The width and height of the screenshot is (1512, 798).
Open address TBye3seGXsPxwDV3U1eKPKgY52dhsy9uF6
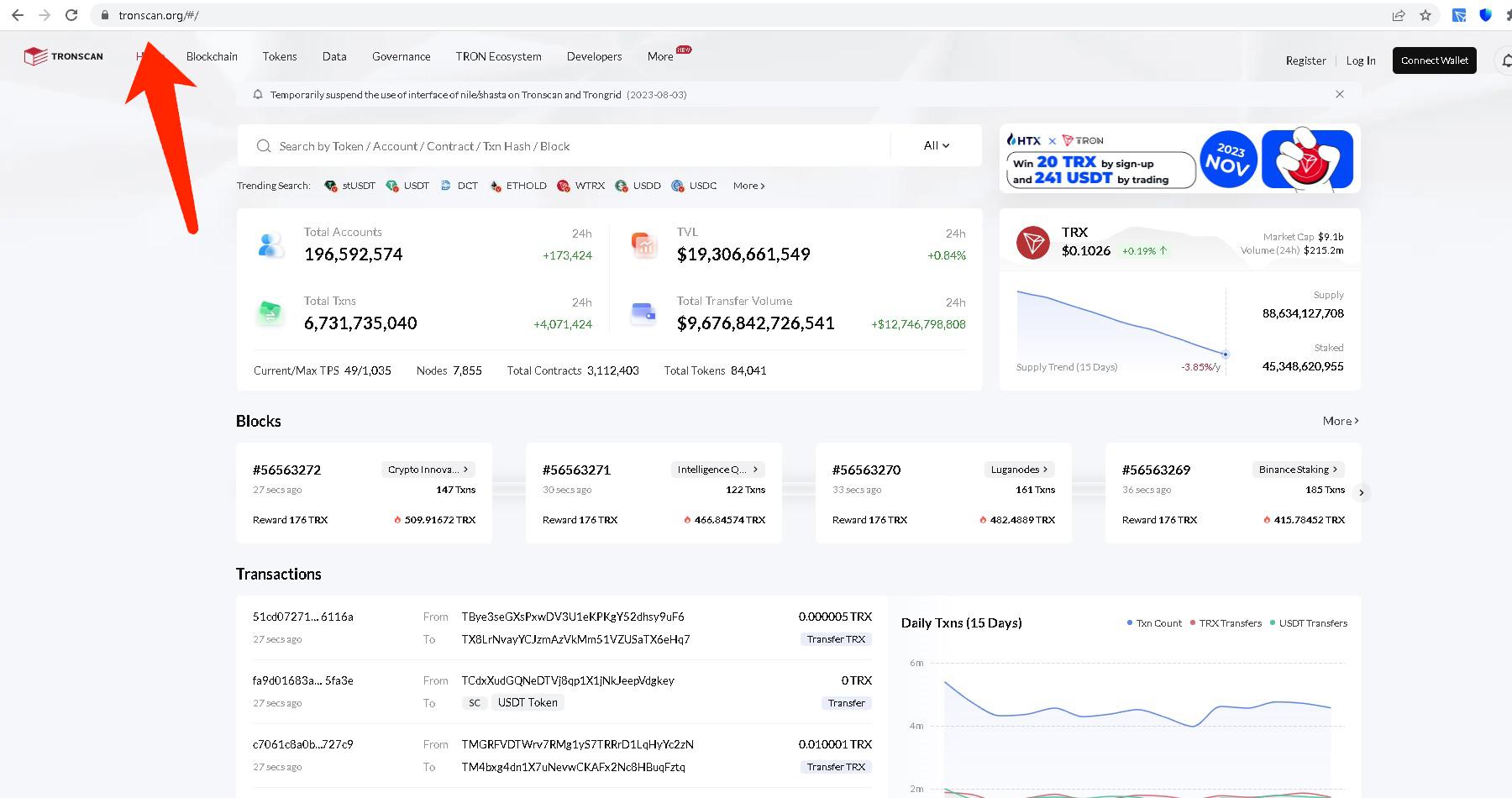(573, 617)
